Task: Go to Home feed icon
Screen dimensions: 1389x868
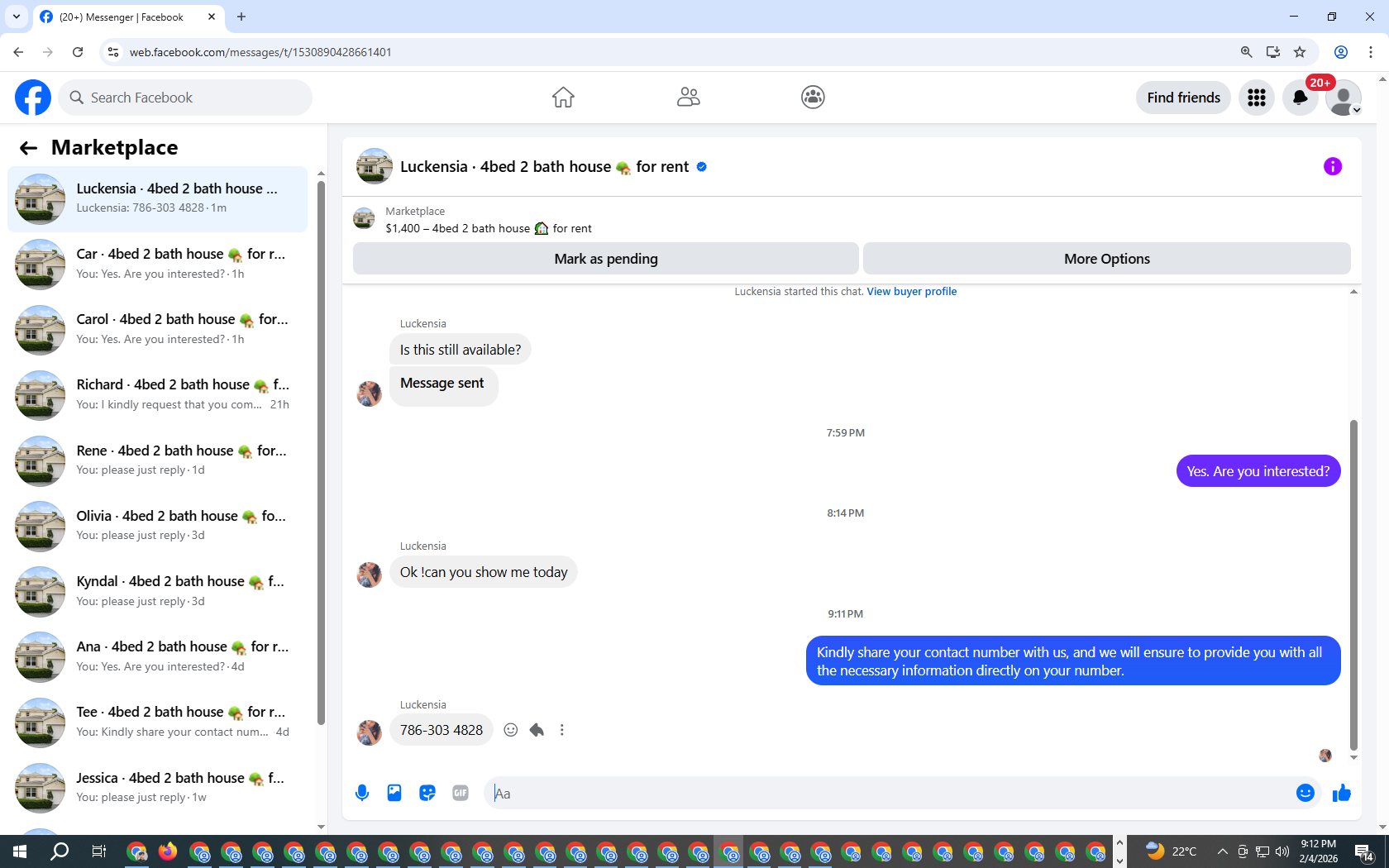Action: pyautogui.click(x=563, y=98)
